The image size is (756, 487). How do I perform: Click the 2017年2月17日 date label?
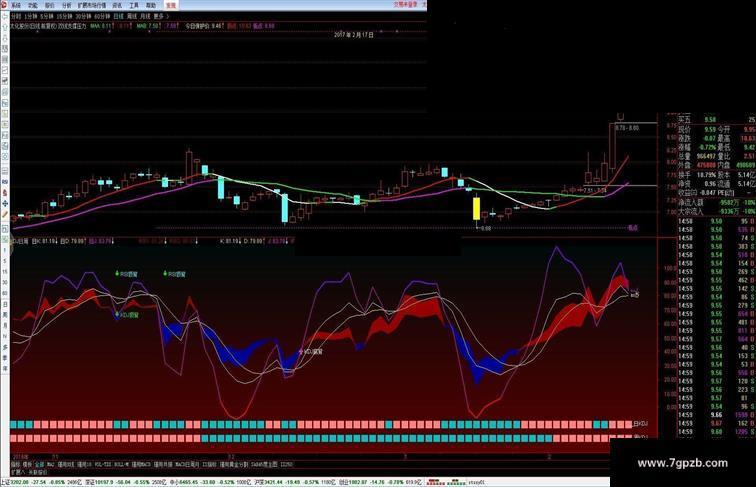tap(354, 35)
